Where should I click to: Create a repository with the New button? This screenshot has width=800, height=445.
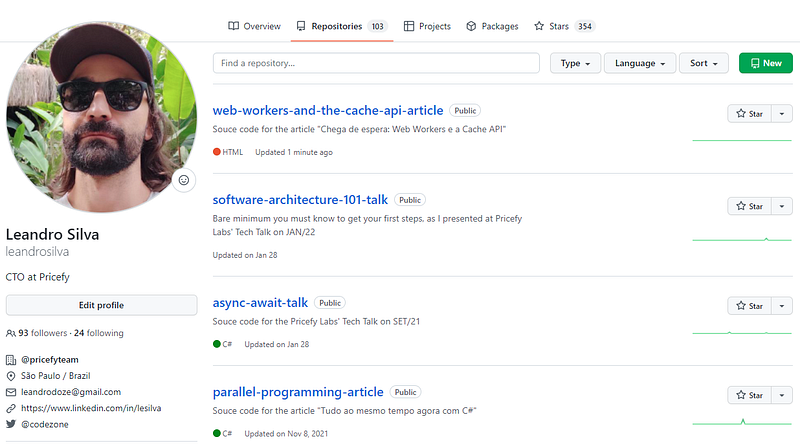(765, 63)
